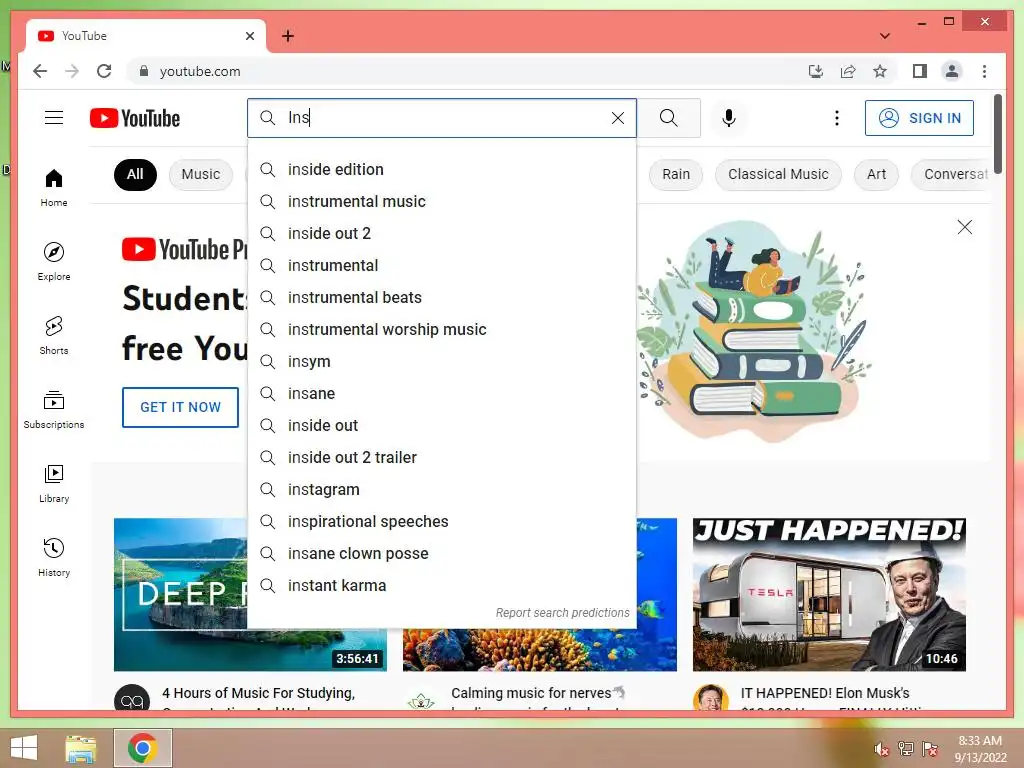The height and width of the screenshot is (768, 1024).
Task: Select the Rain filter chip
Action: pyautogui.click(x=676, y=174)
